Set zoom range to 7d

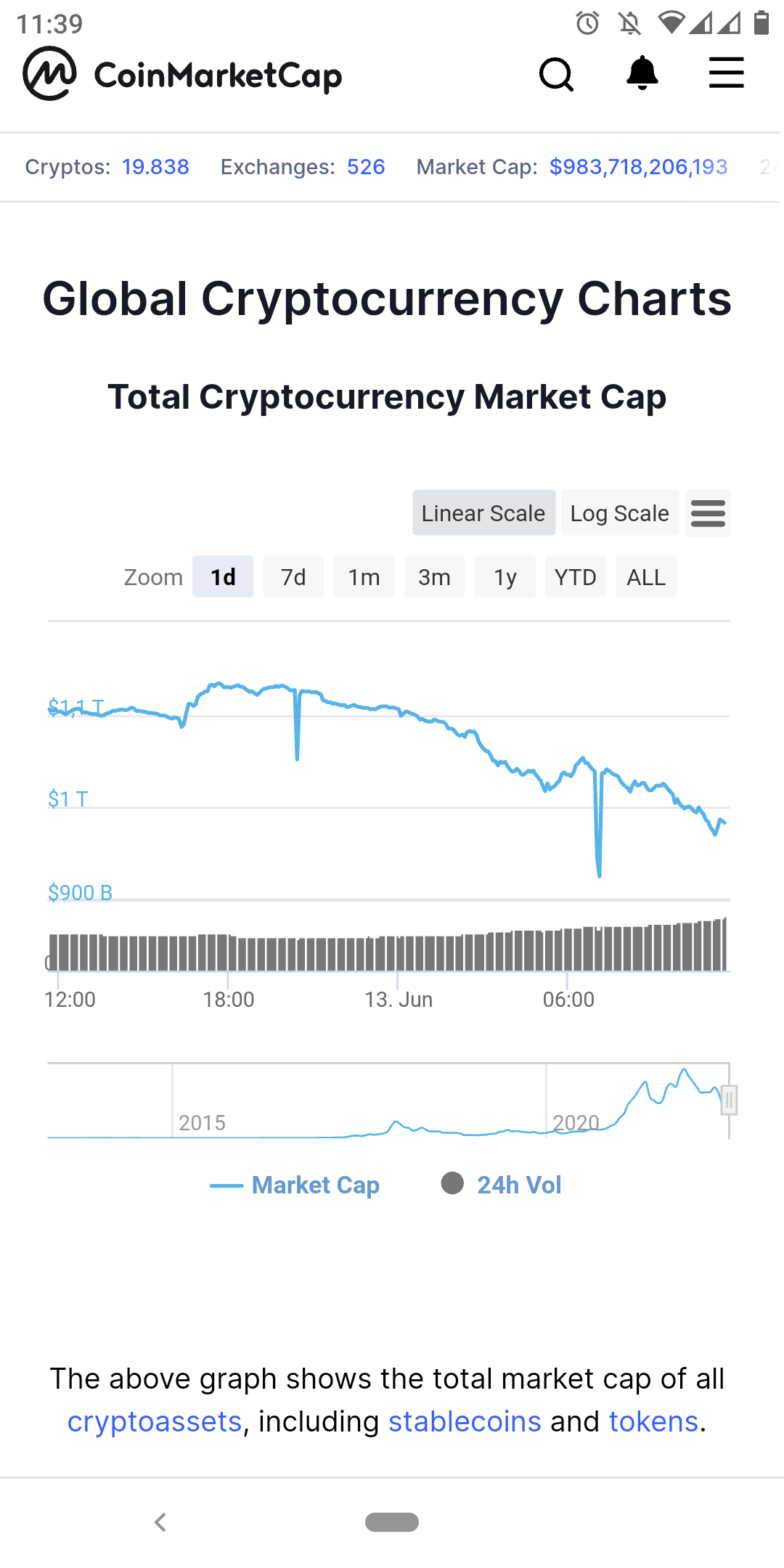click(293, 577)
